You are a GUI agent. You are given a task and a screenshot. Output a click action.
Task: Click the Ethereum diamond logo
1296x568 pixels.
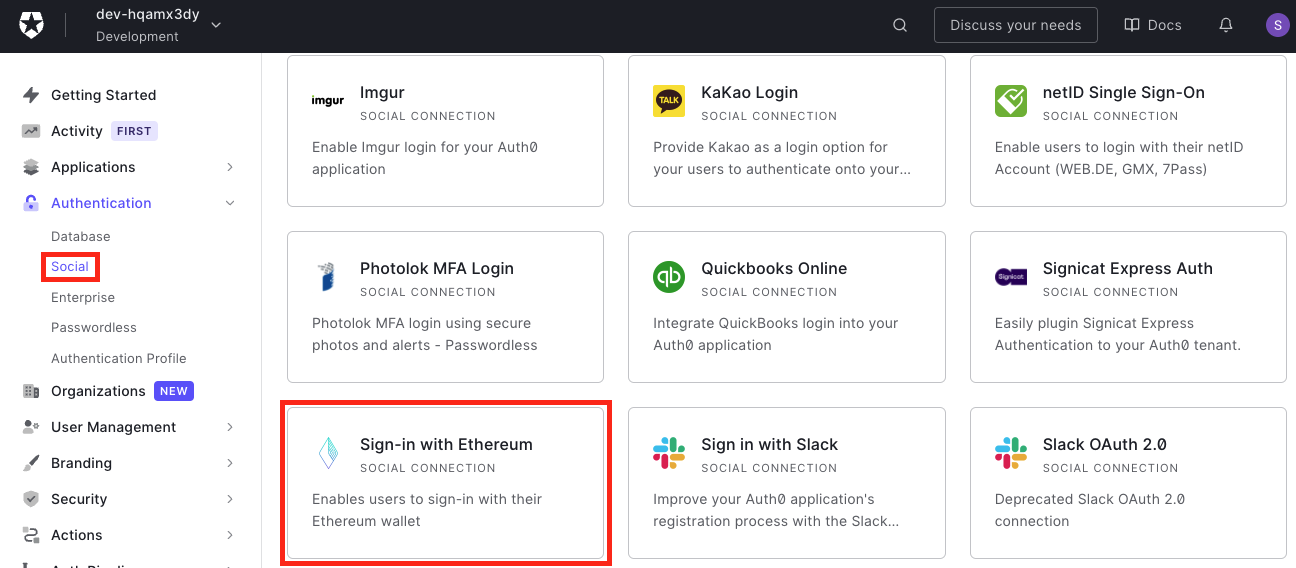pyautogui.click(x=328, y=453)
